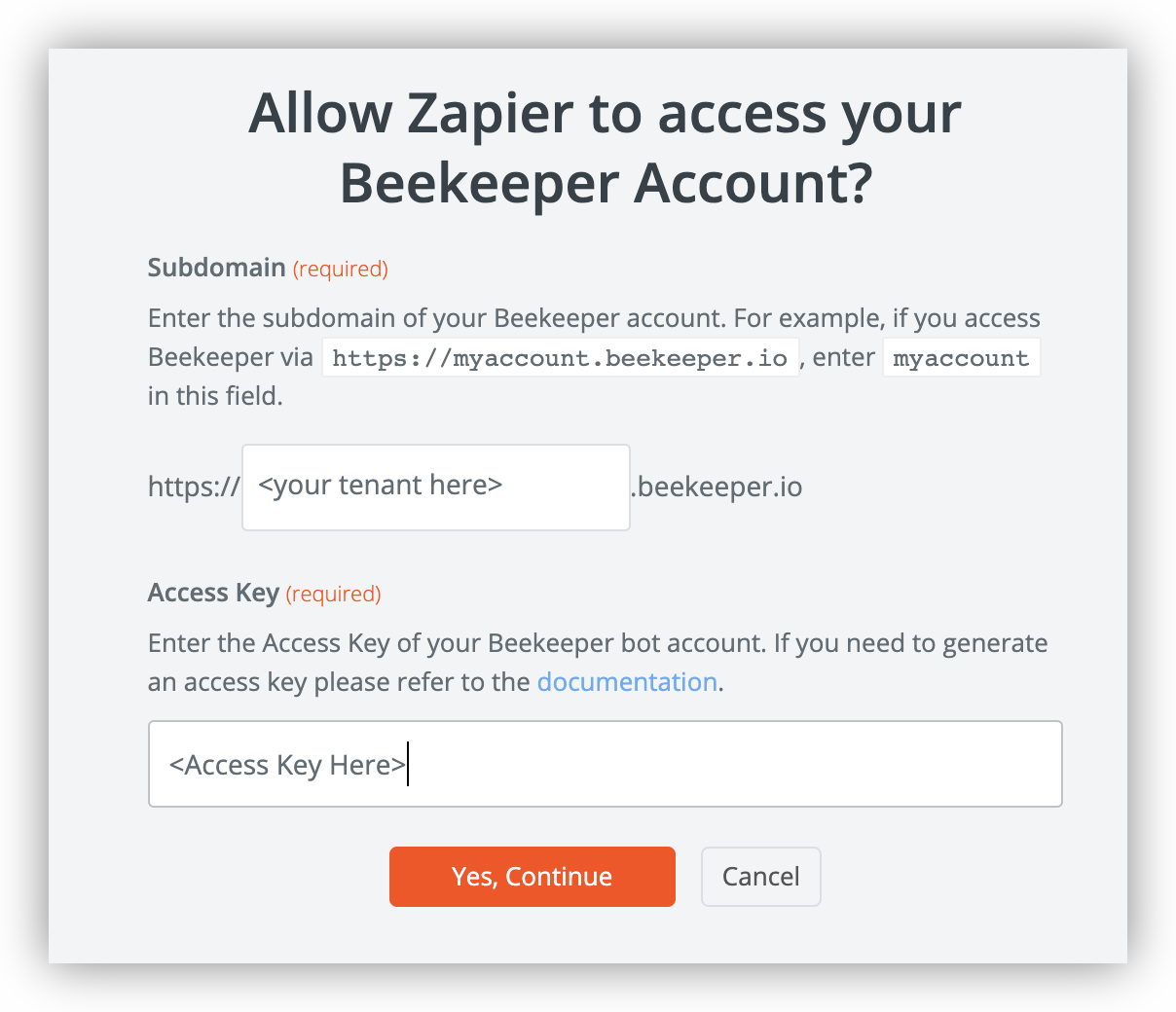Click the 'https://myaccount.beekeeper.io' code example

coord(560,358)
